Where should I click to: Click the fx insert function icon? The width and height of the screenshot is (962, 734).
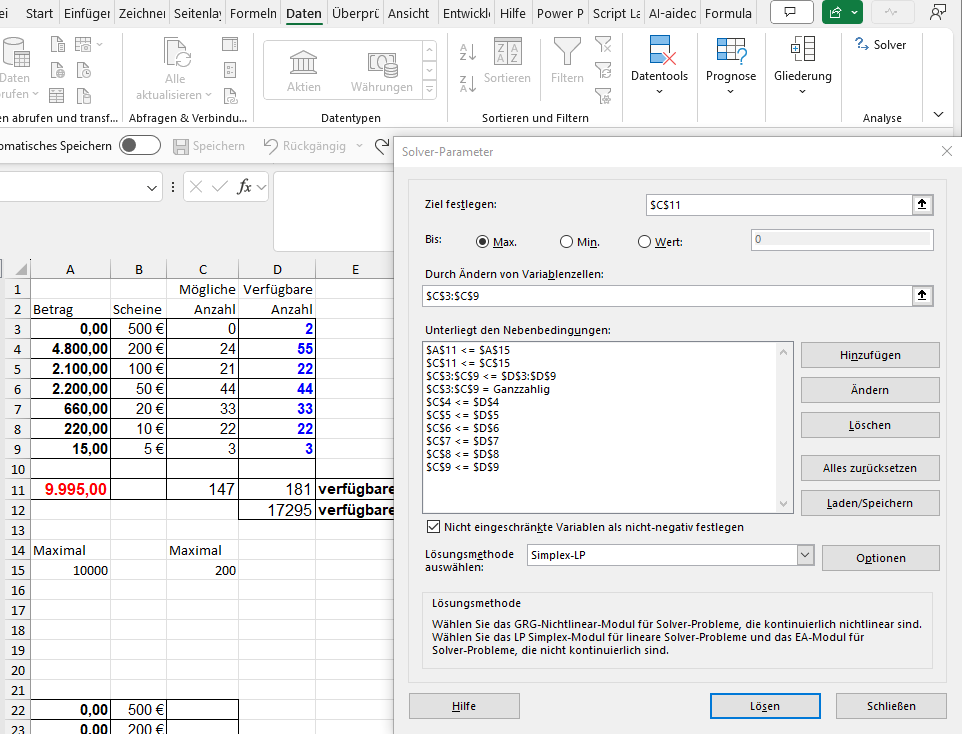[244, 187]
